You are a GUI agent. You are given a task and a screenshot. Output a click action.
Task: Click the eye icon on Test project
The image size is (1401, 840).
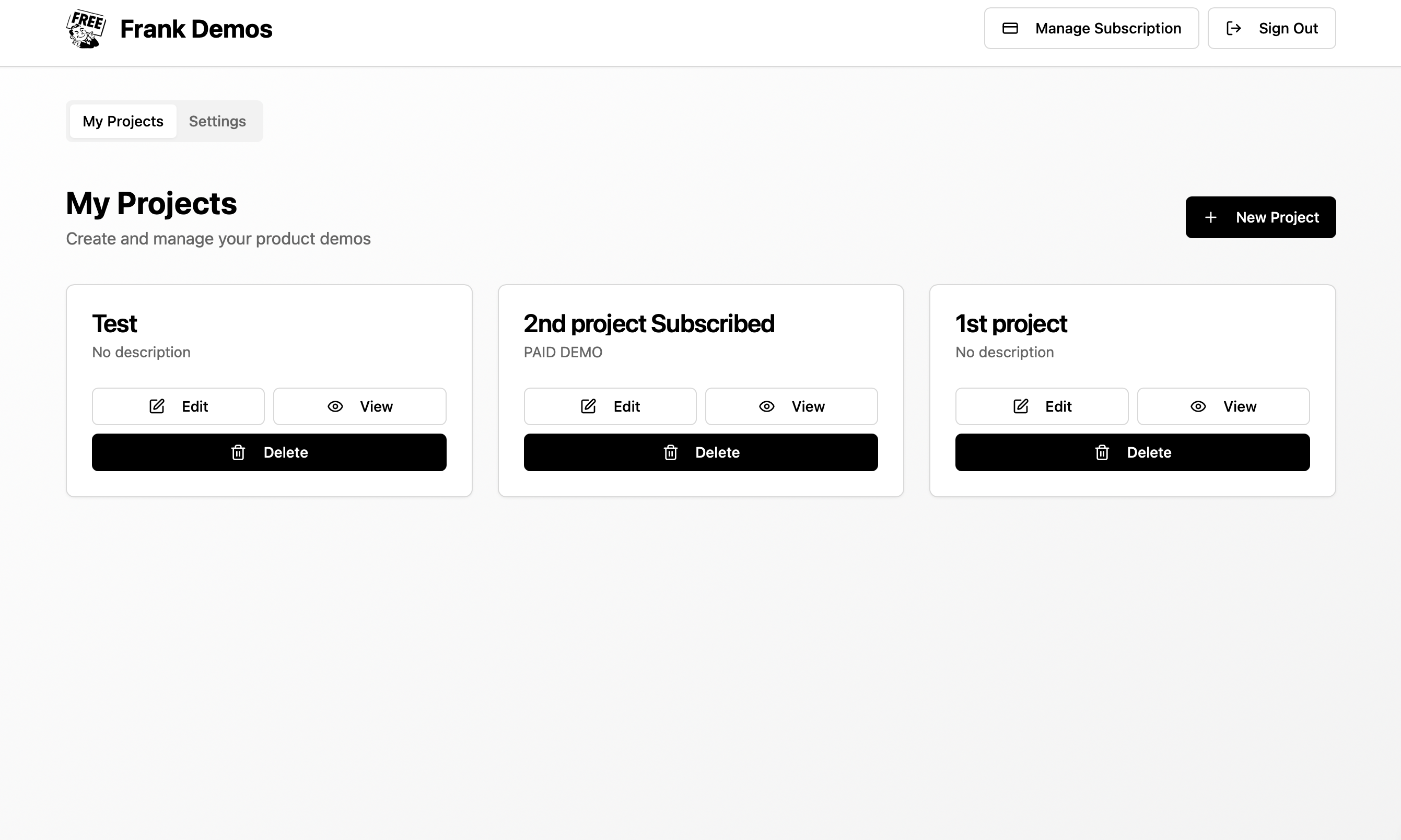coord(335,406)
